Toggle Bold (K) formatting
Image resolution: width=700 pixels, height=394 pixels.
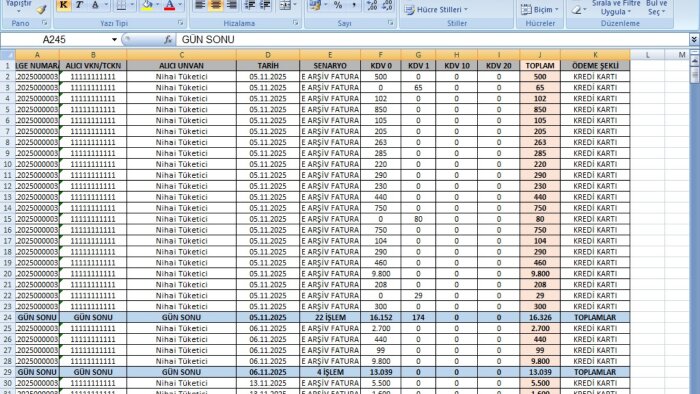63,5
